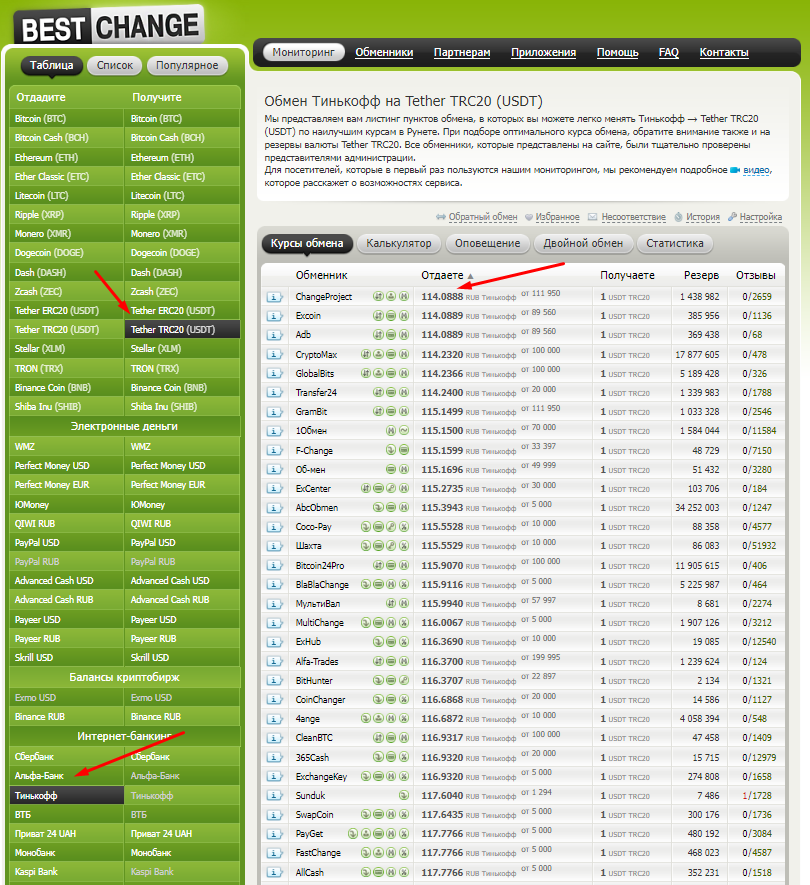Viewport: 810px width, 885px height.
Task: Click info icon beside GlobalBits
Action: (274, 374)
